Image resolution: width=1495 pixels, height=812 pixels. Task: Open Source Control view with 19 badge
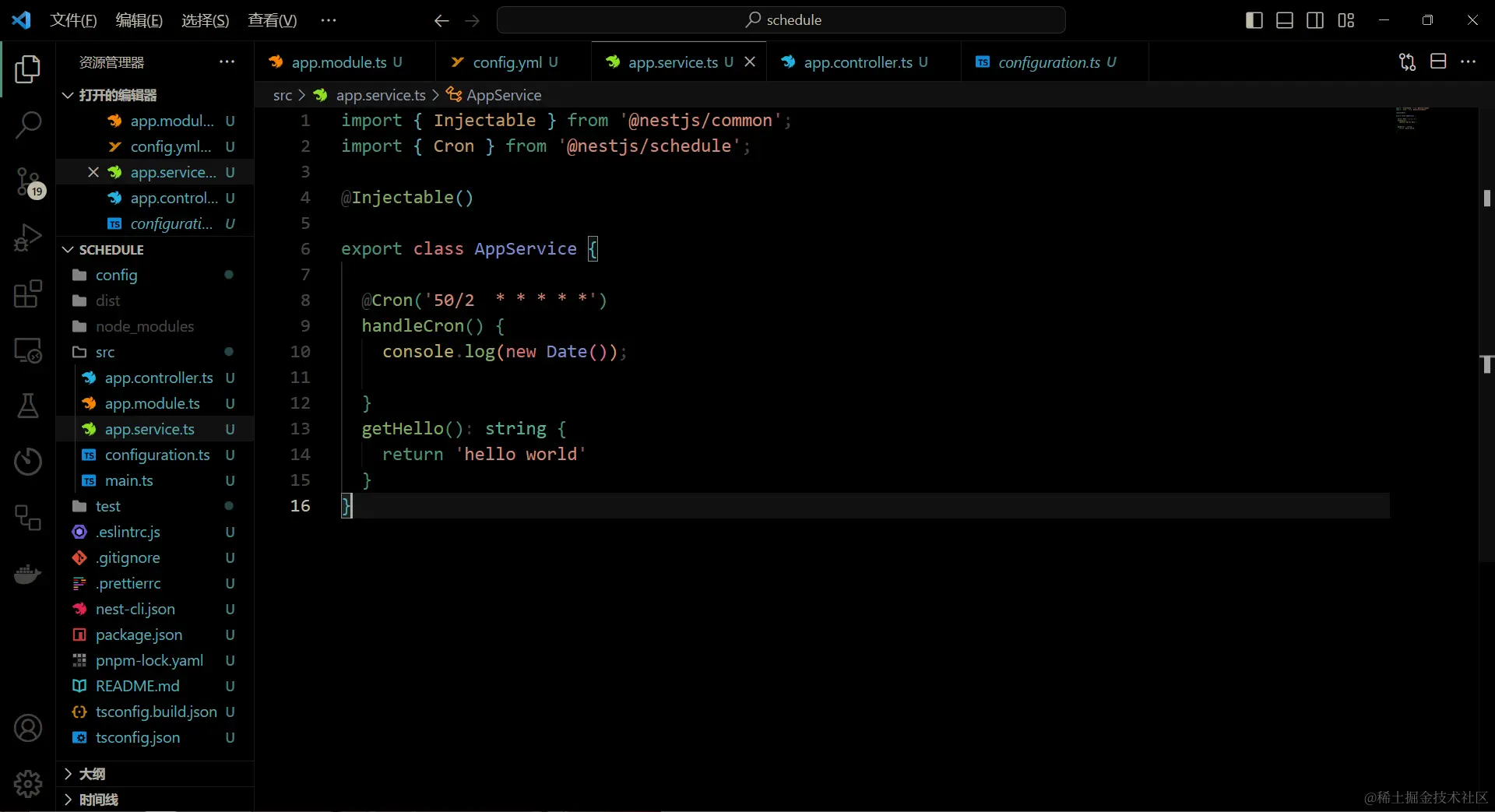tap(28, 182)
